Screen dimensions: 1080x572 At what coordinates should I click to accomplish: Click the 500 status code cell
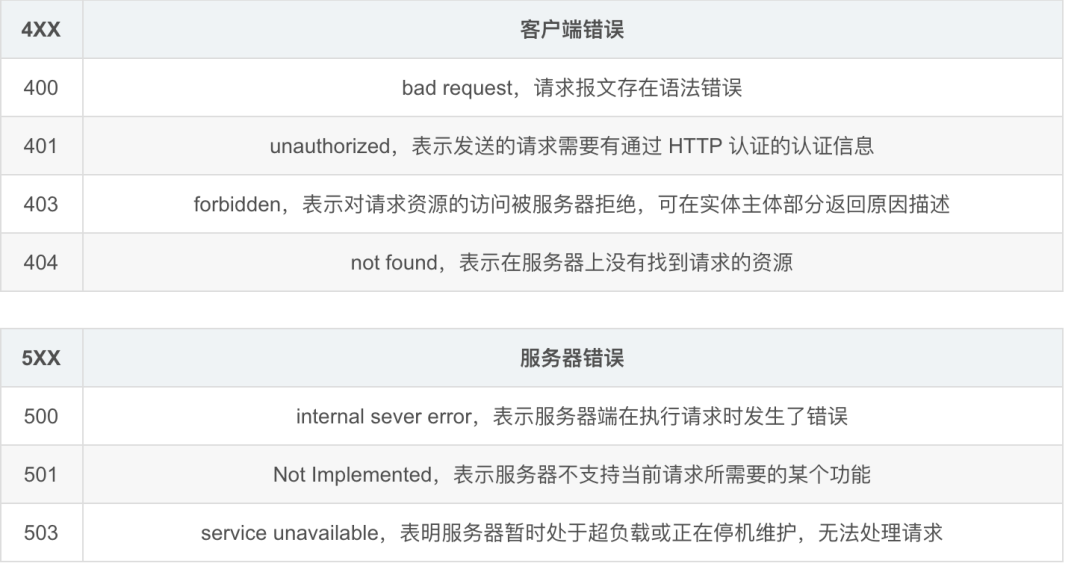tap(41, 417)
